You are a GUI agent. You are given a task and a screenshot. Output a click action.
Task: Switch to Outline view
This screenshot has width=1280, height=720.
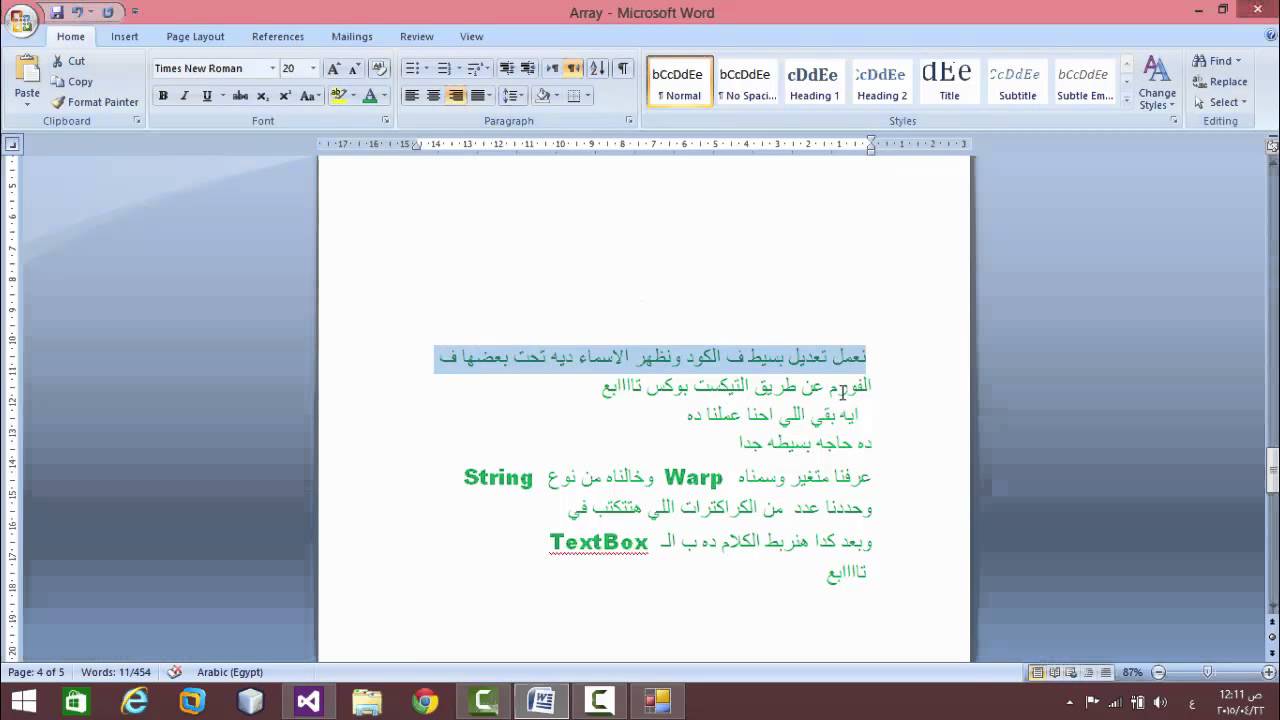coord(1087,673)
